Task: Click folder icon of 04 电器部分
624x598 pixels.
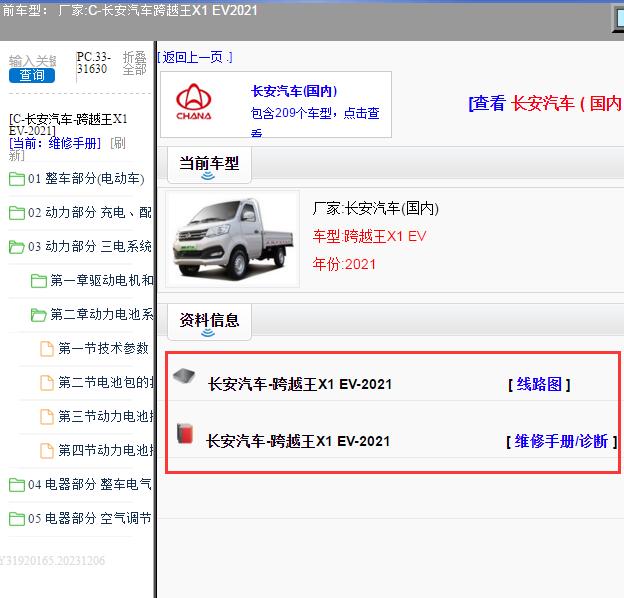Action: (x=17, y=485)
